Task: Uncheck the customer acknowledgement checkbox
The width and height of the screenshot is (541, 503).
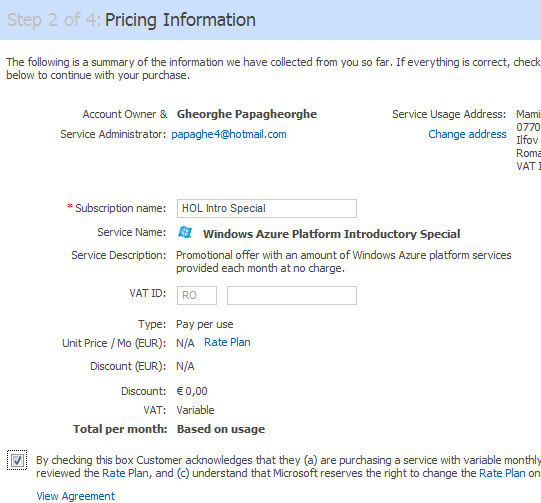Action: 17,460
